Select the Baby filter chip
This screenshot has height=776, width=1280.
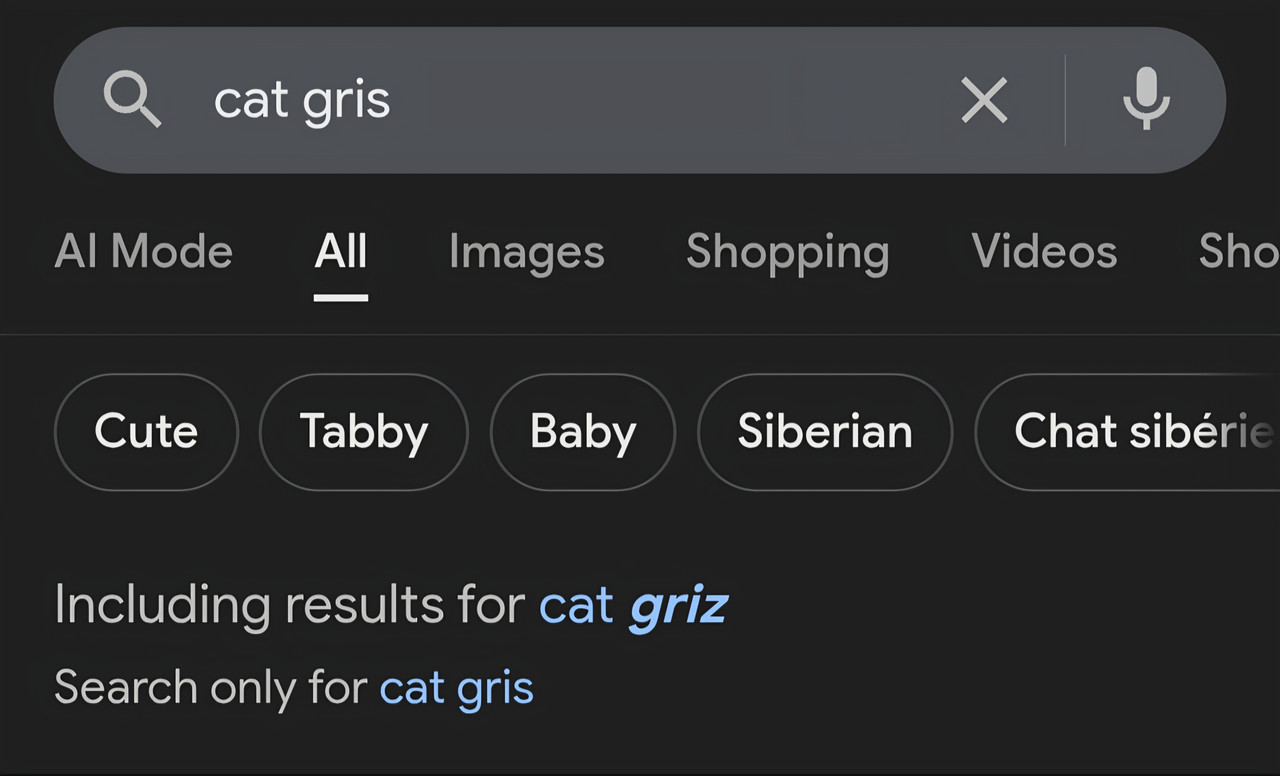tap(583, 432)
